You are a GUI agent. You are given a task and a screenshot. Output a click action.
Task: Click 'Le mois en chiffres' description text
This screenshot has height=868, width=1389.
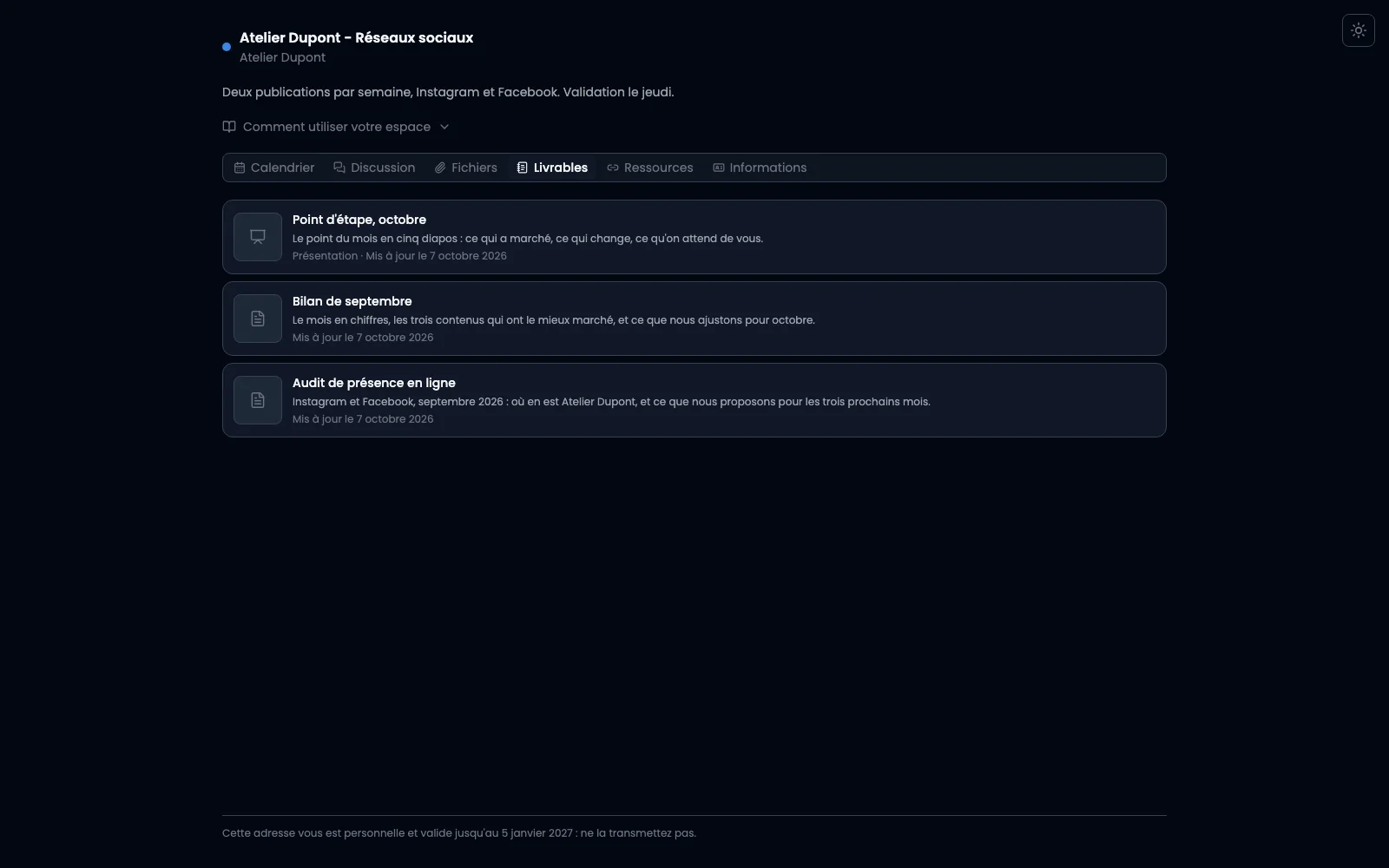tap(554, 320)
